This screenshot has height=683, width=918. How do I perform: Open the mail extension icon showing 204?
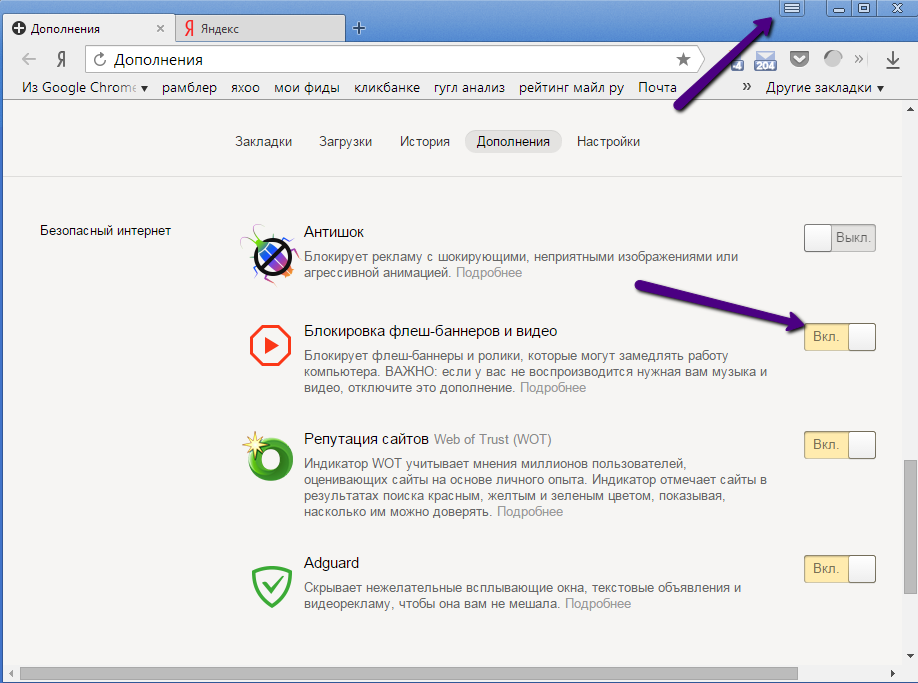(765, 60)
